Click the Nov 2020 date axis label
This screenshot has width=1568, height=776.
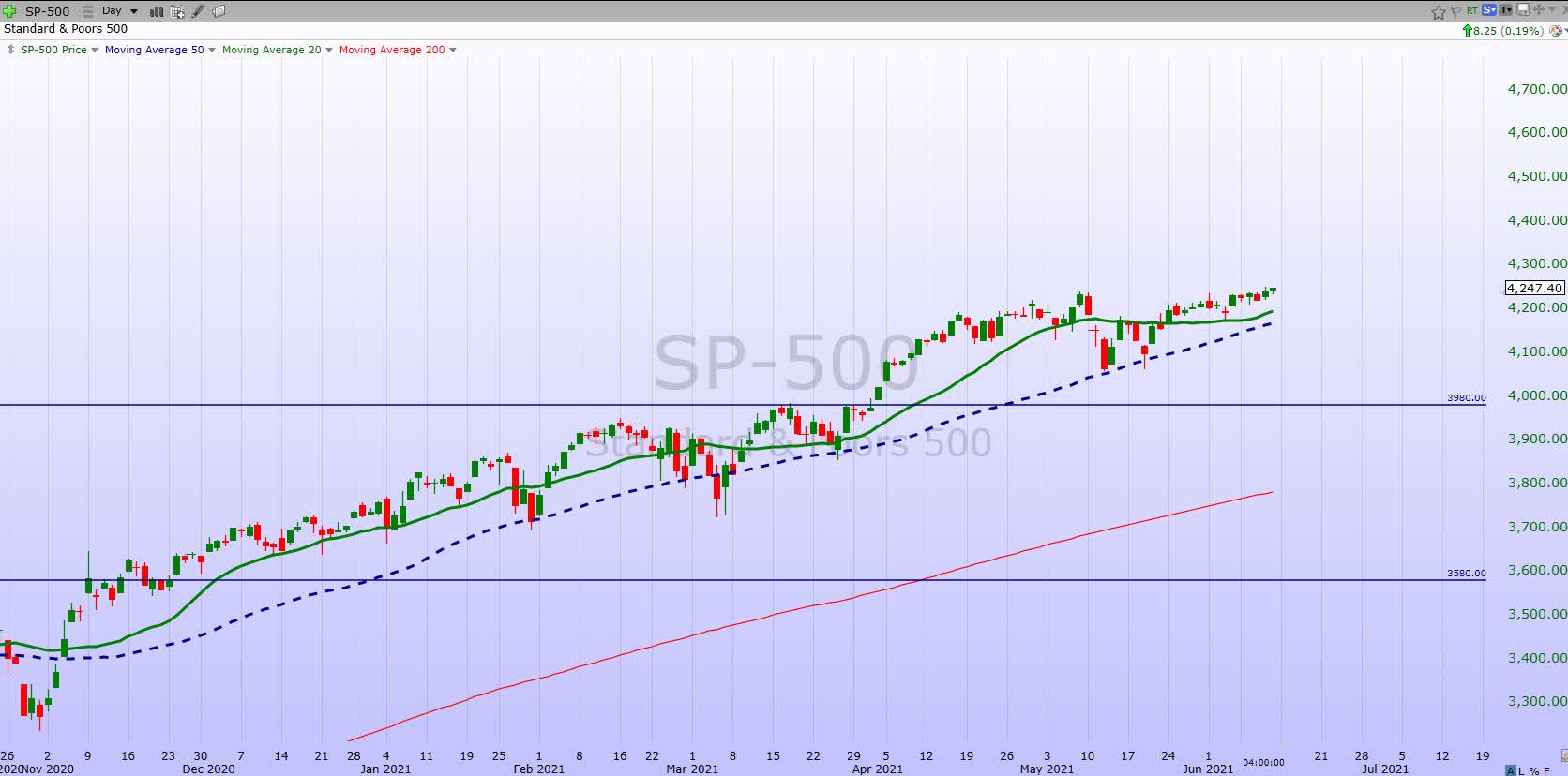tap(47, 769)
